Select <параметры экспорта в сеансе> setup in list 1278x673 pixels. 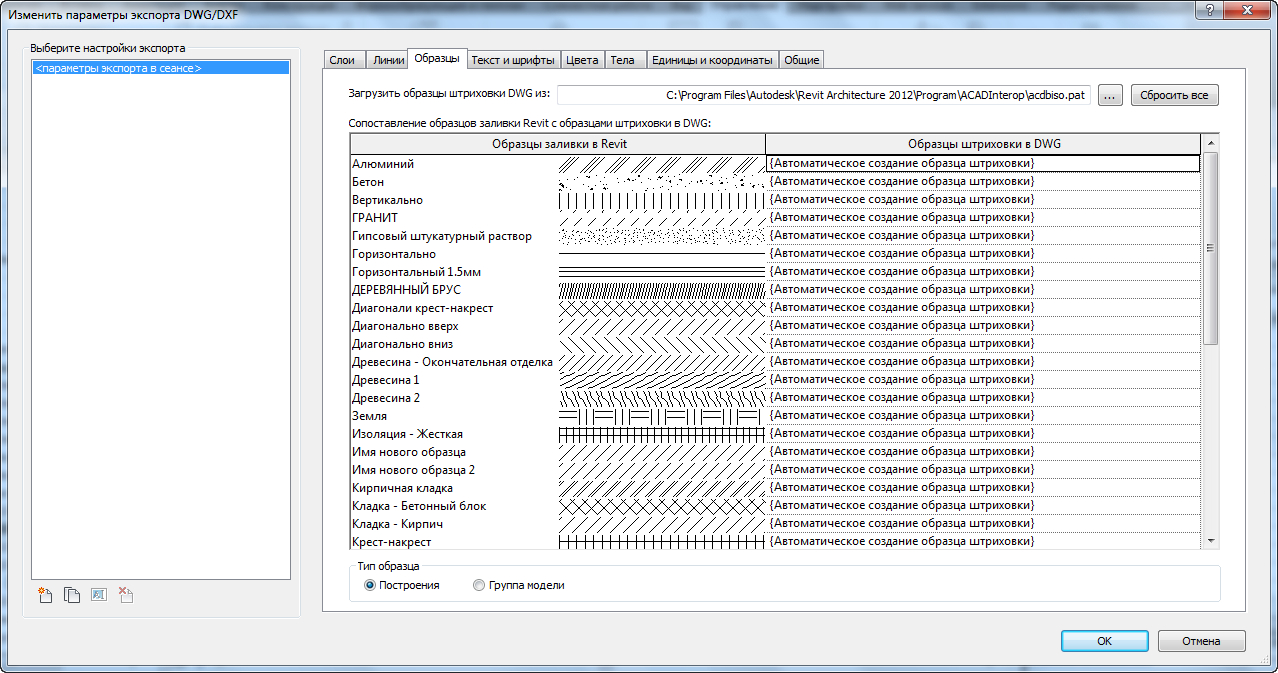160,68
